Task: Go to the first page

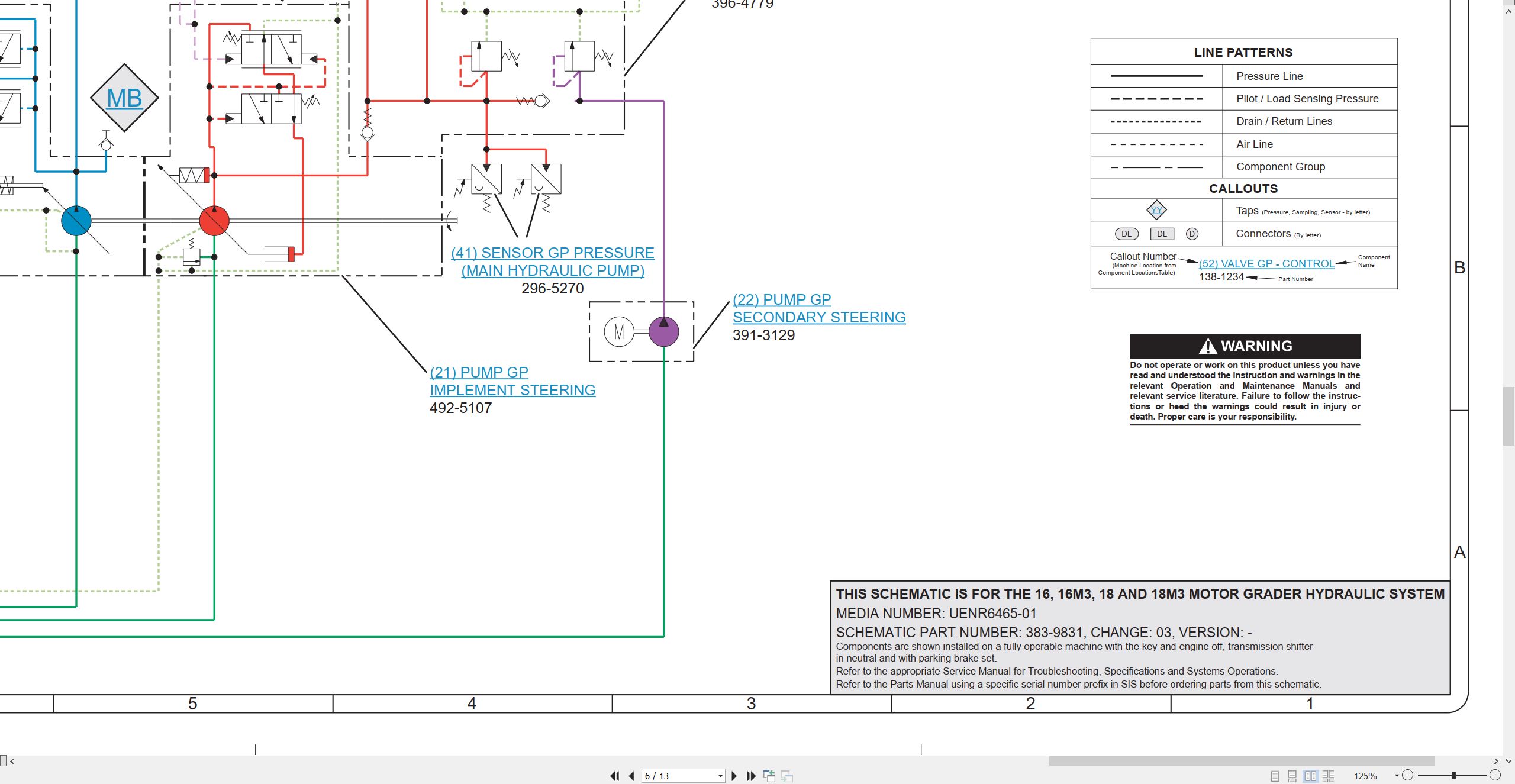Action: [615, 776]
